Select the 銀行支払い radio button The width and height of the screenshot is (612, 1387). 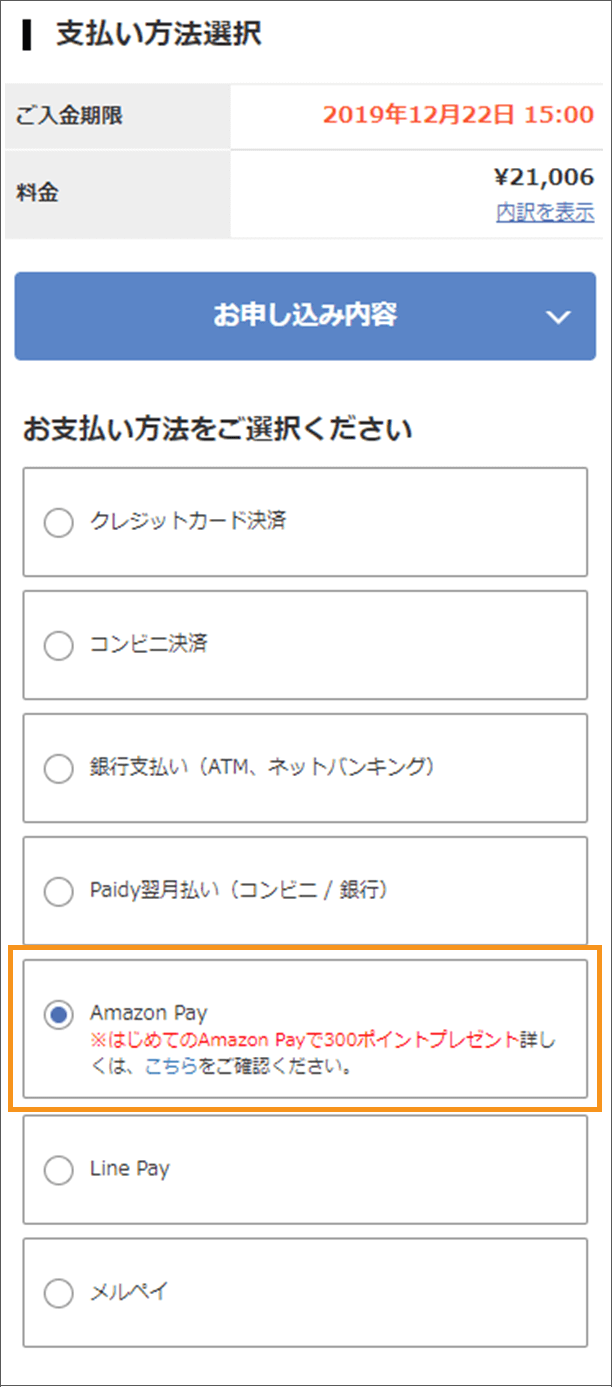point(59,768)
